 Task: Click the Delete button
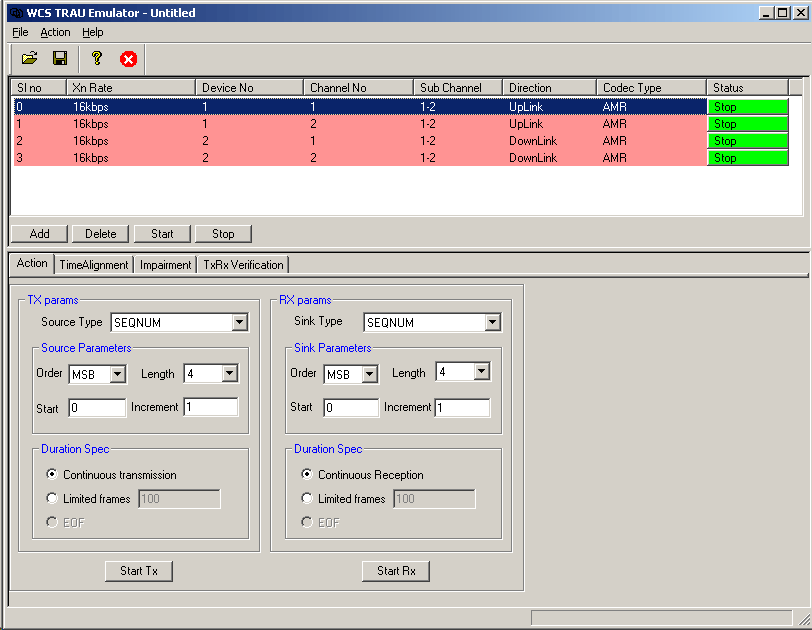100,234
